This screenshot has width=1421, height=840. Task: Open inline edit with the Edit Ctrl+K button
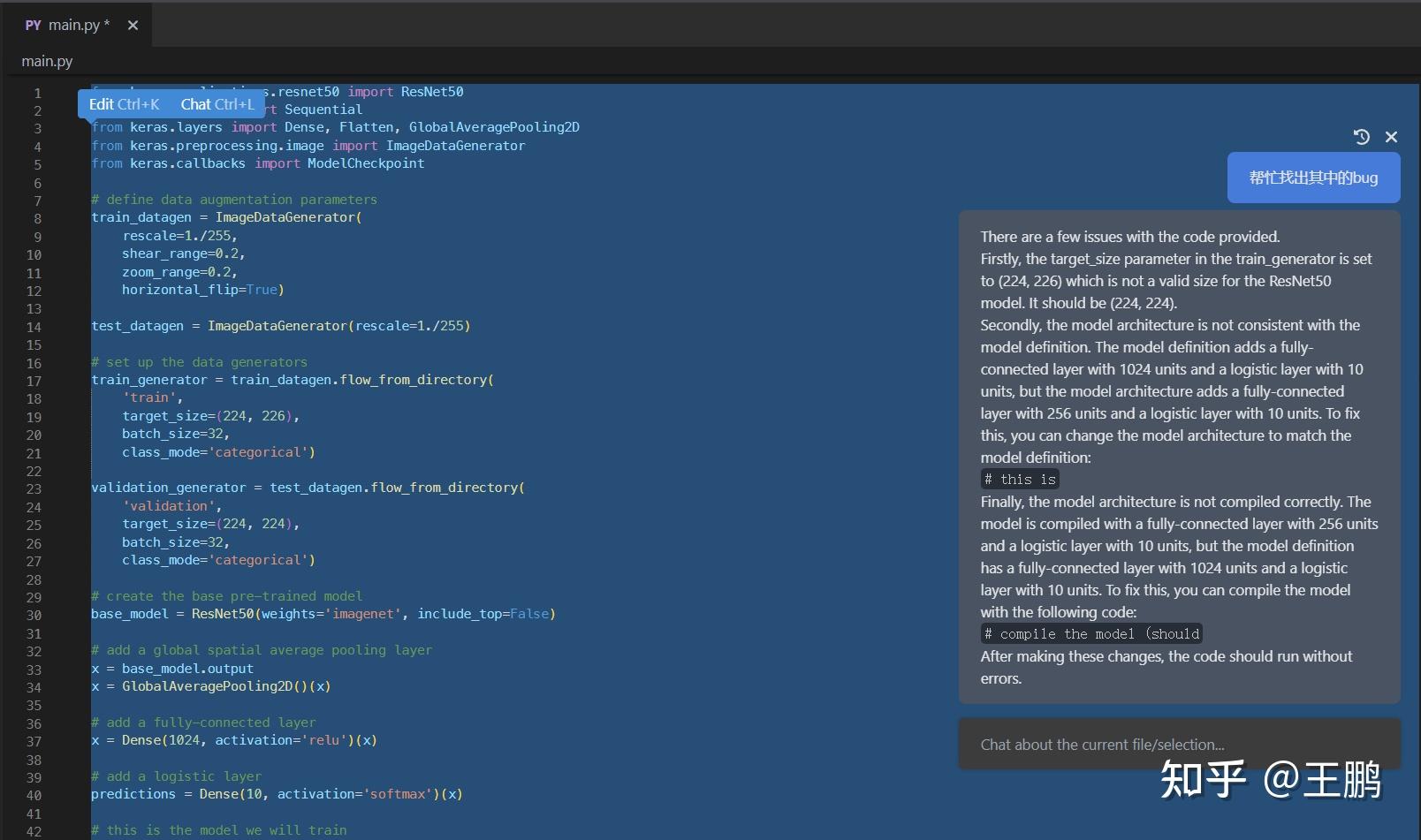pyautogui.click(x=123, y=103)
